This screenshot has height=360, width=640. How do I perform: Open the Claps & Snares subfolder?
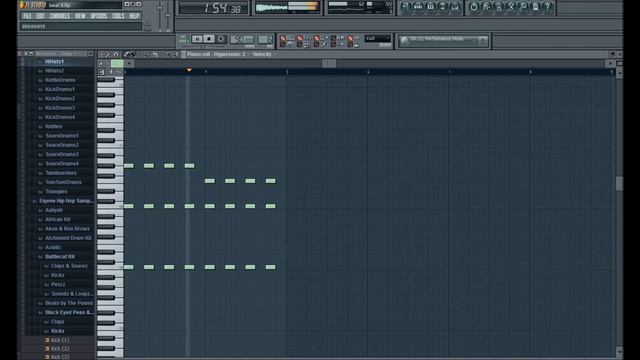pyautogui.click(x=69, y=266)
